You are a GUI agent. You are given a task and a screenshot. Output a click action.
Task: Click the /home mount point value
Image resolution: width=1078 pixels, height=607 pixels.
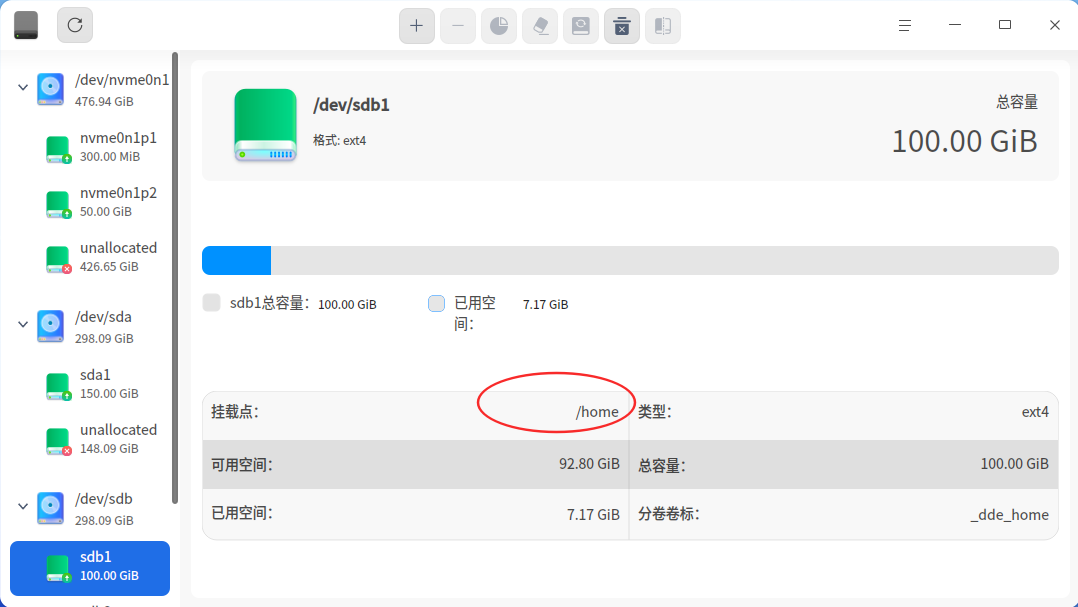click(597, 412)
